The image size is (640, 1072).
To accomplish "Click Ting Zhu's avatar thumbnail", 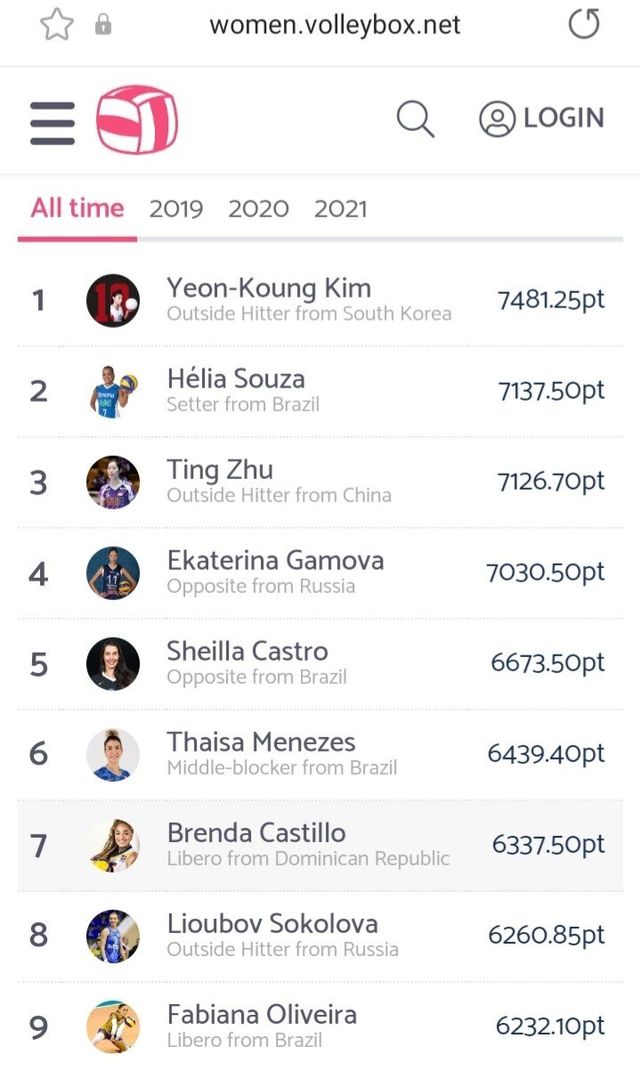I will point(113,483).
